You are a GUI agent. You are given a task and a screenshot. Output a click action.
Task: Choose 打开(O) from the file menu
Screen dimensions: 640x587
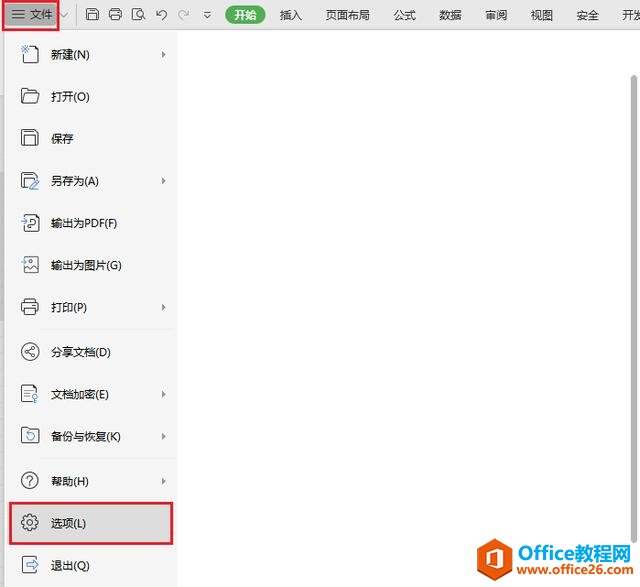pyautogui.click(x=91, y=96)
